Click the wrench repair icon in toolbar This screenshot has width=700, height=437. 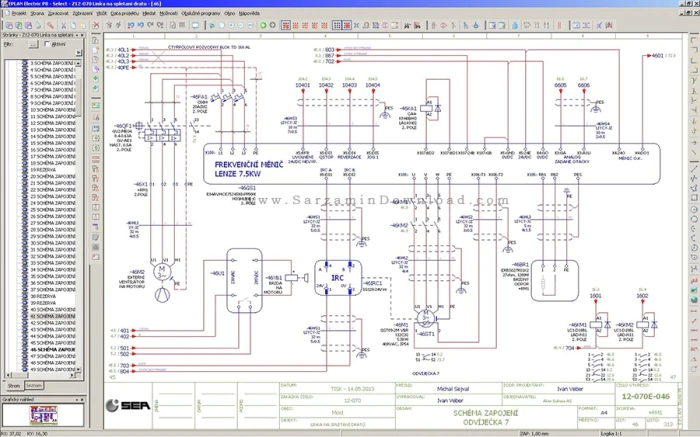[x=51, y=25]
